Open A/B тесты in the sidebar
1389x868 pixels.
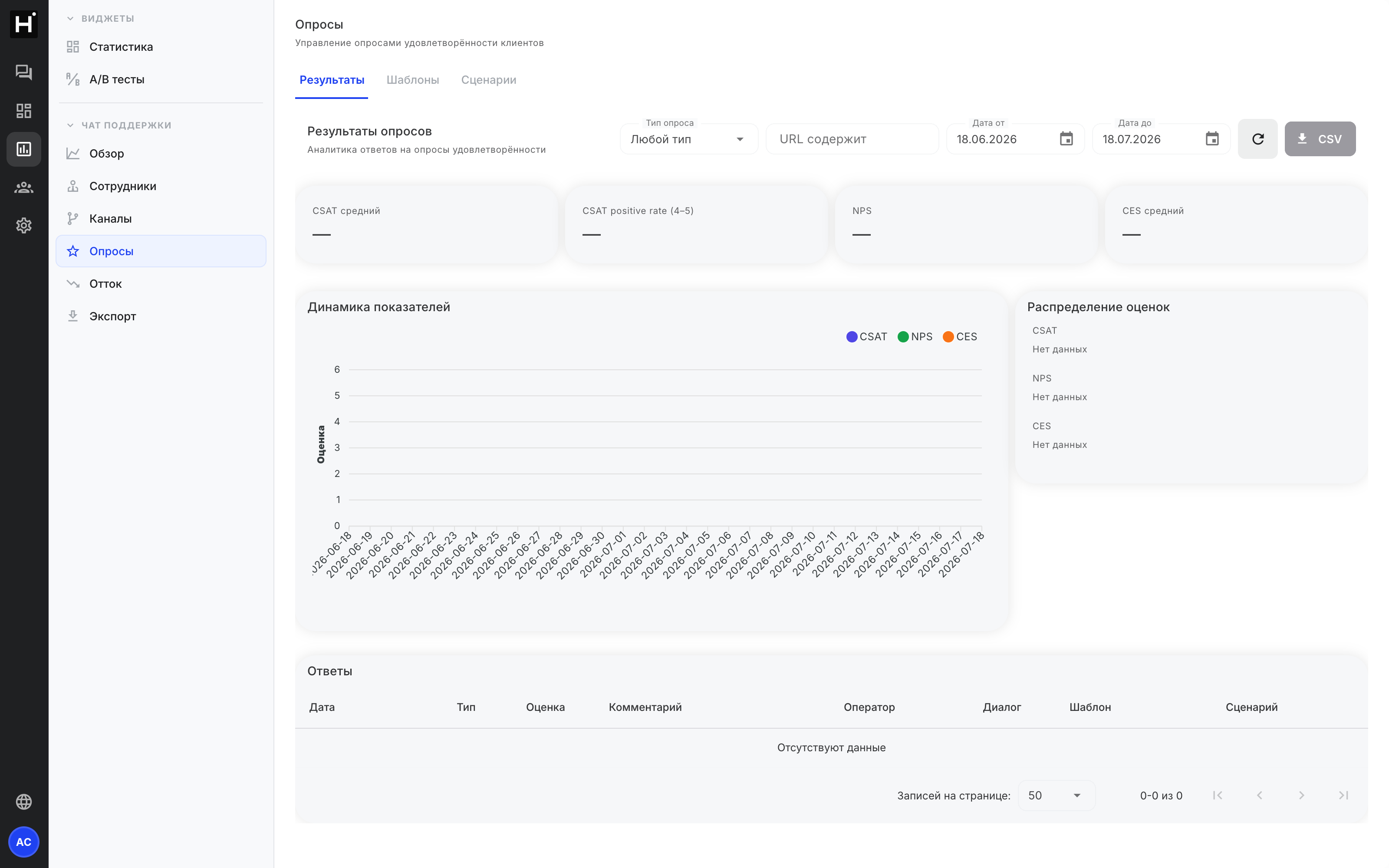tap(161, 79)
